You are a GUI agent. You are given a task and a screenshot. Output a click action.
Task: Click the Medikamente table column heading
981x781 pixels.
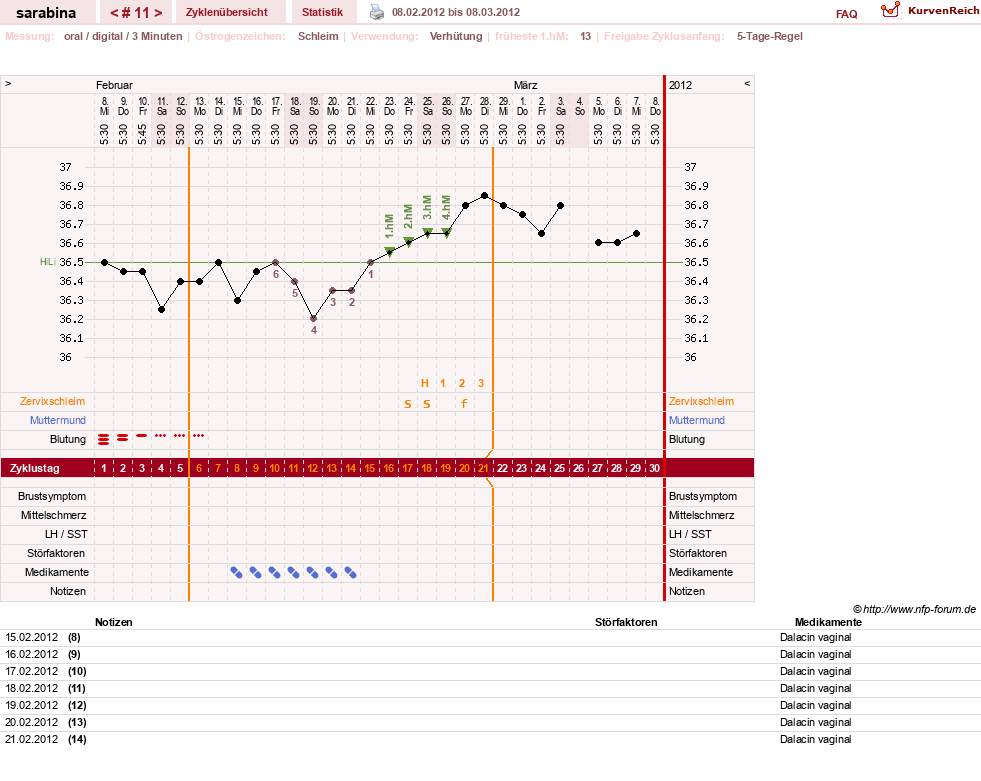click(x=828, y=622)
